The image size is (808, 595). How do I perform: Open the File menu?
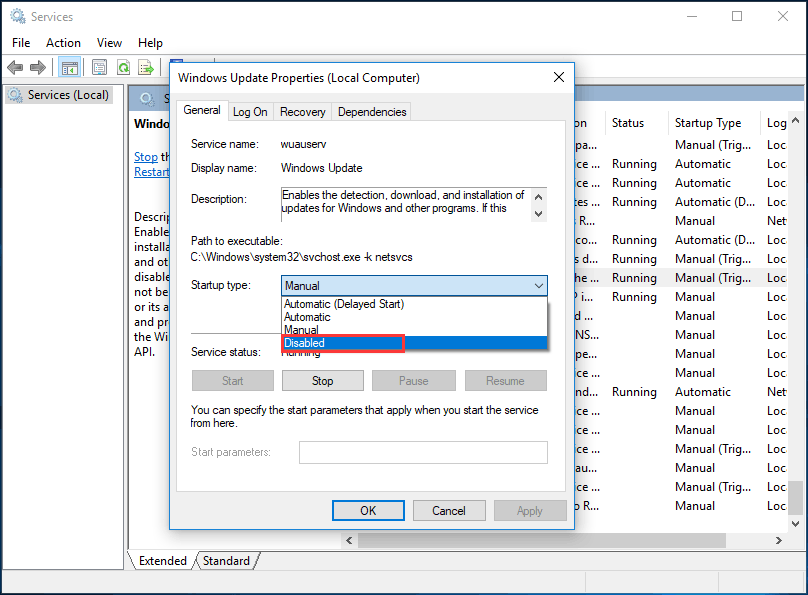click(x=21, y=43)
